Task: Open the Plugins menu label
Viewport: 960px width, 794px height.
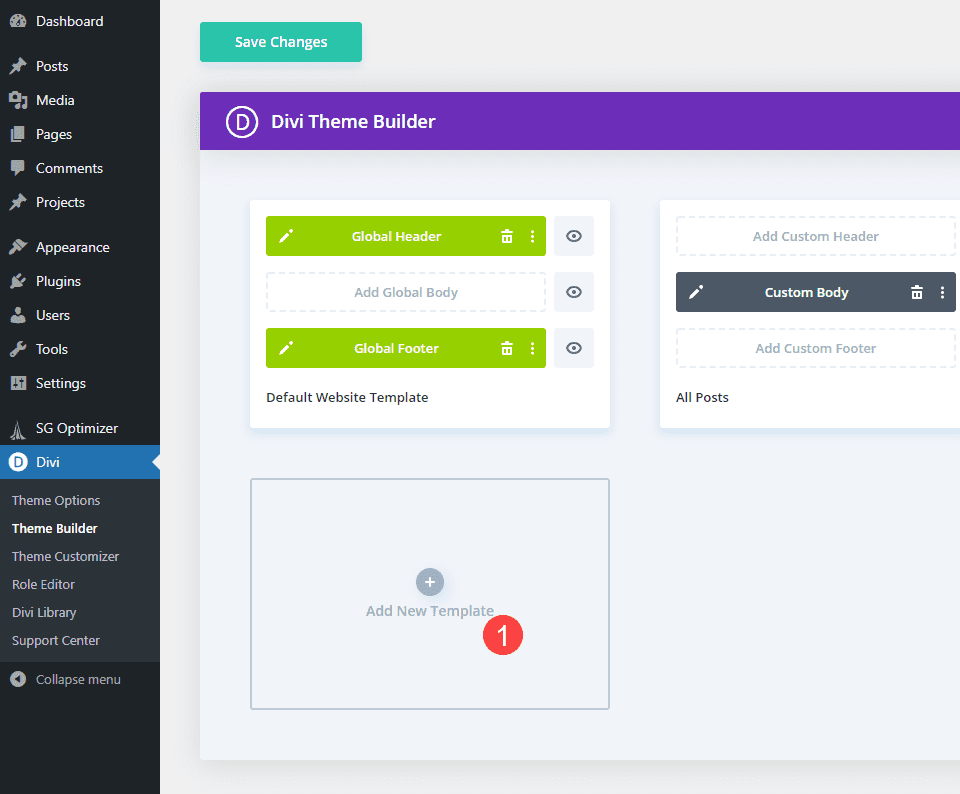Action: [x=58, y=281]
